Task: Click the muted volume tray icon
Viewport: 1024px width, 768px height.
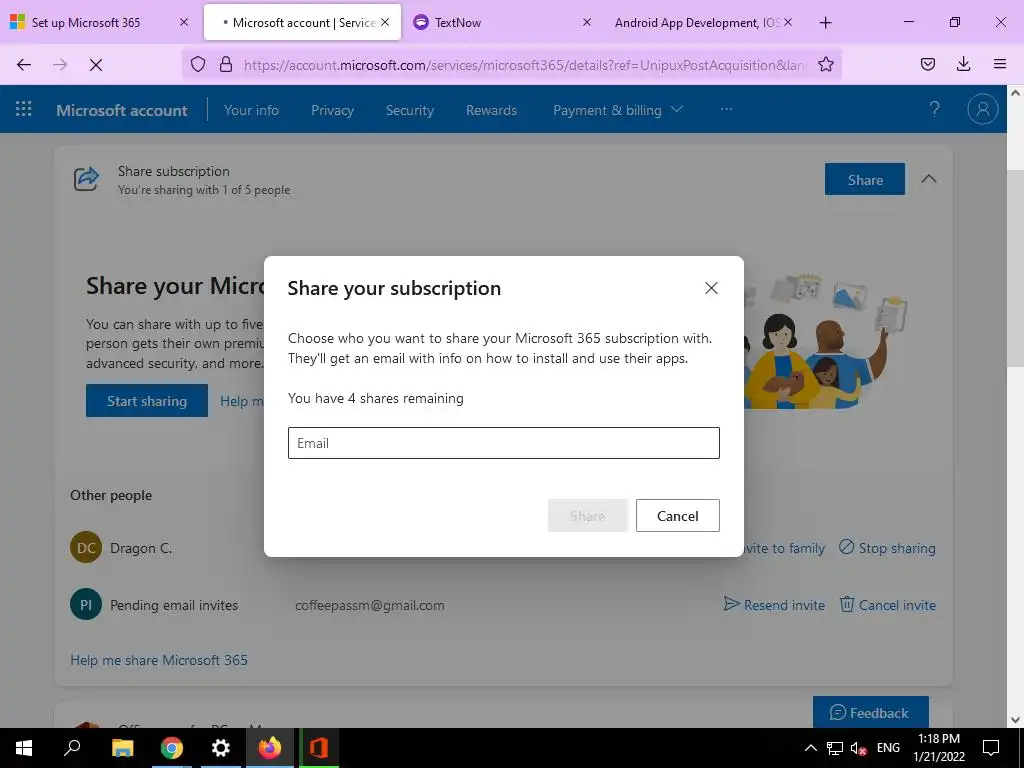Action: pos(859,748)
